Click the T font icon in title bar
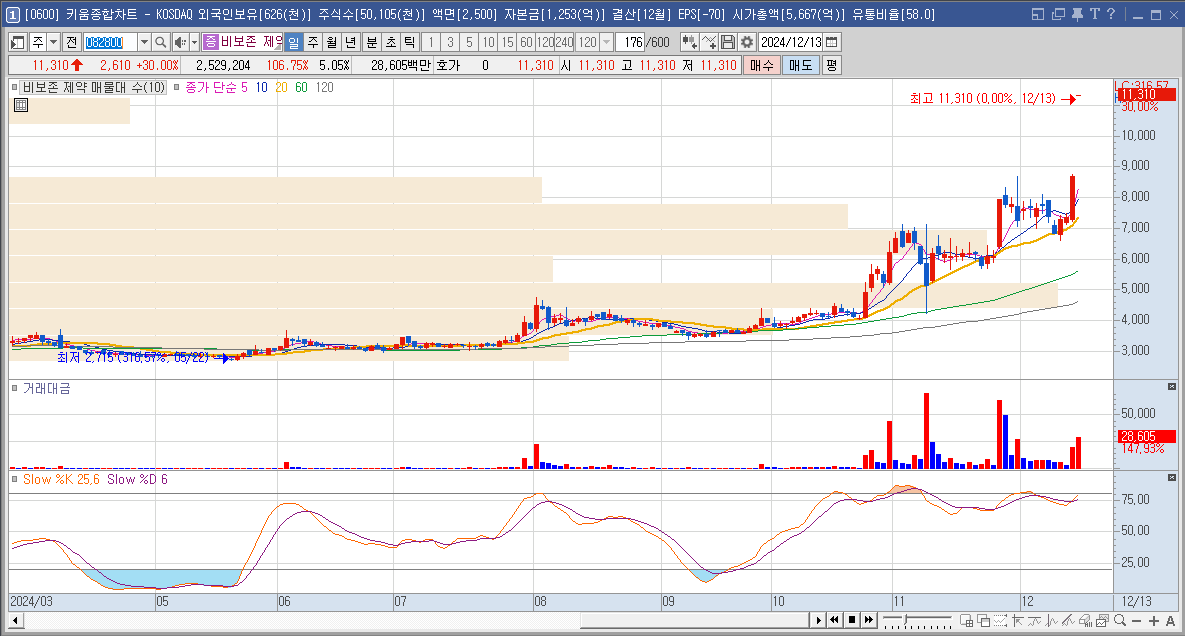The image size is (1185, 636). (1094, 14)
